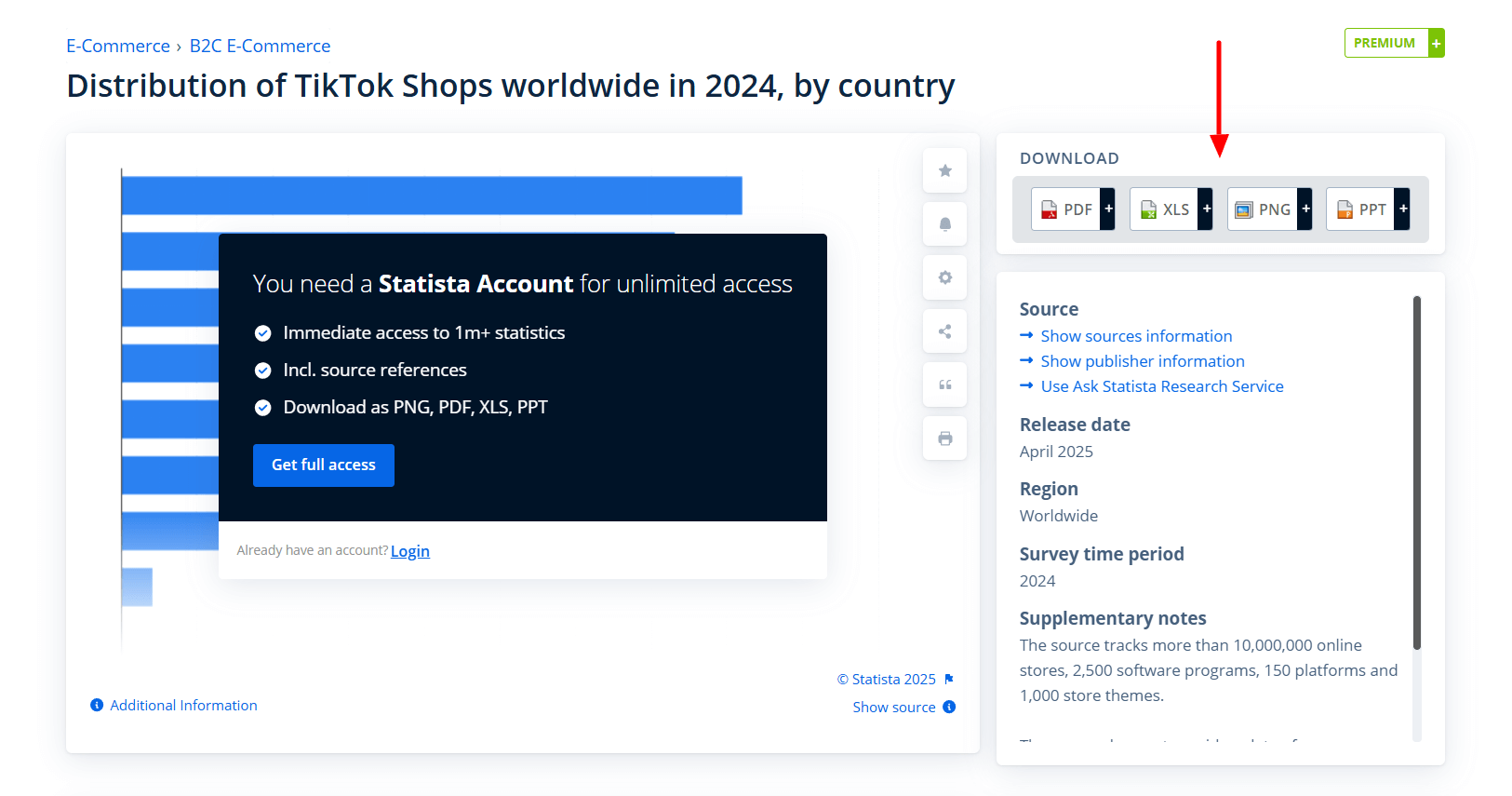The width and height of the screenshot is (1512, 796).
Task: Click the bell notification icon
Action: click(944, 224)
